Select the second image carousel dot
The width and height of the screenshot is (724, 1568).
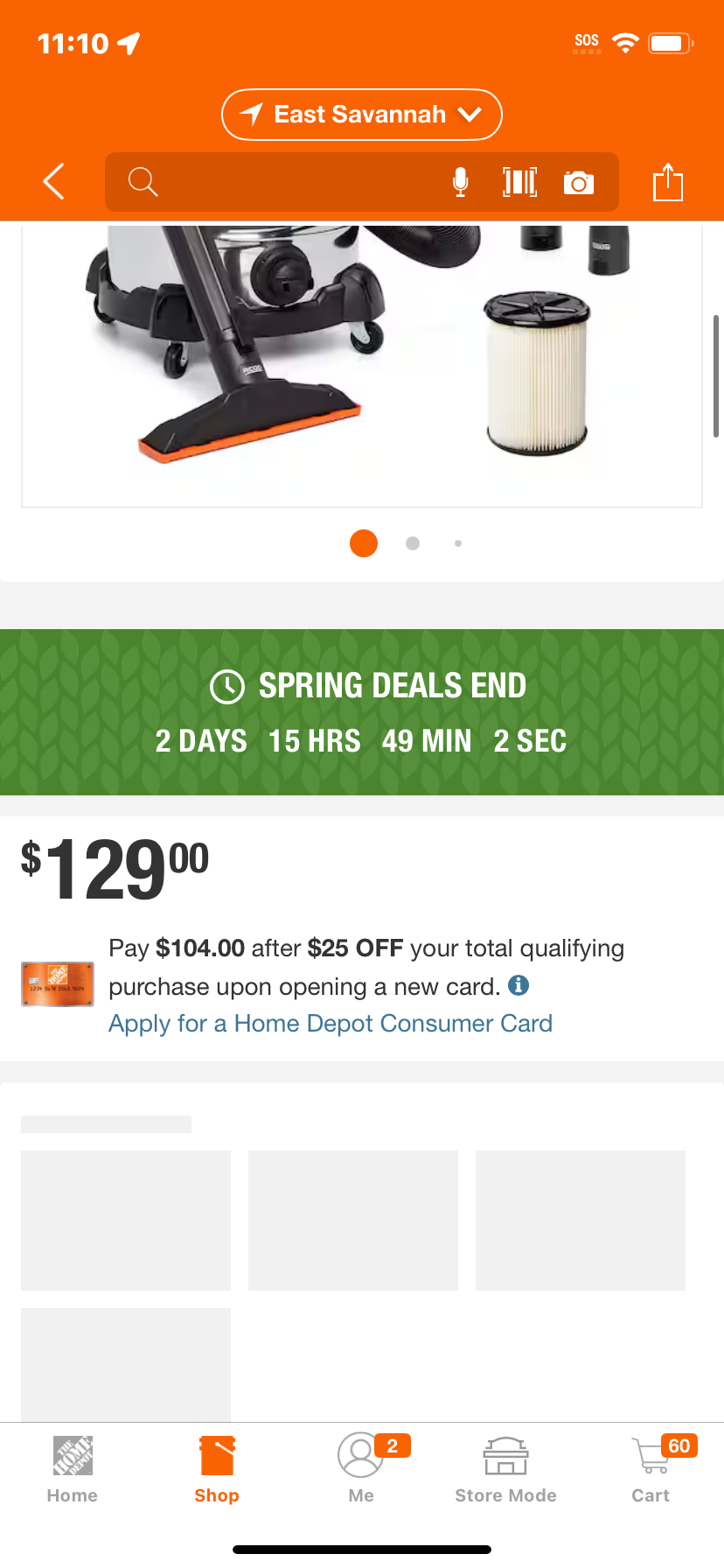point(413,543)
